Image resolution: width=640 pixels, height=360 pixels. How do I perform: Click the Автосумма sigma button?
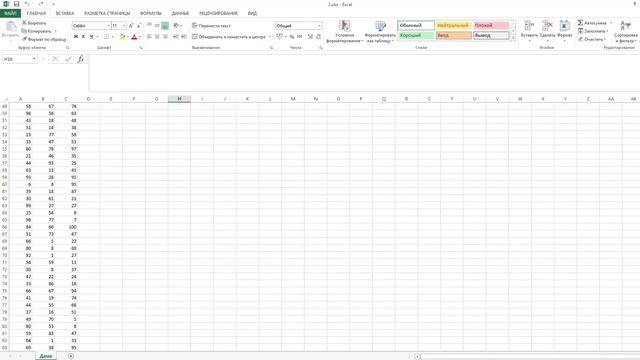coord(592,23)
